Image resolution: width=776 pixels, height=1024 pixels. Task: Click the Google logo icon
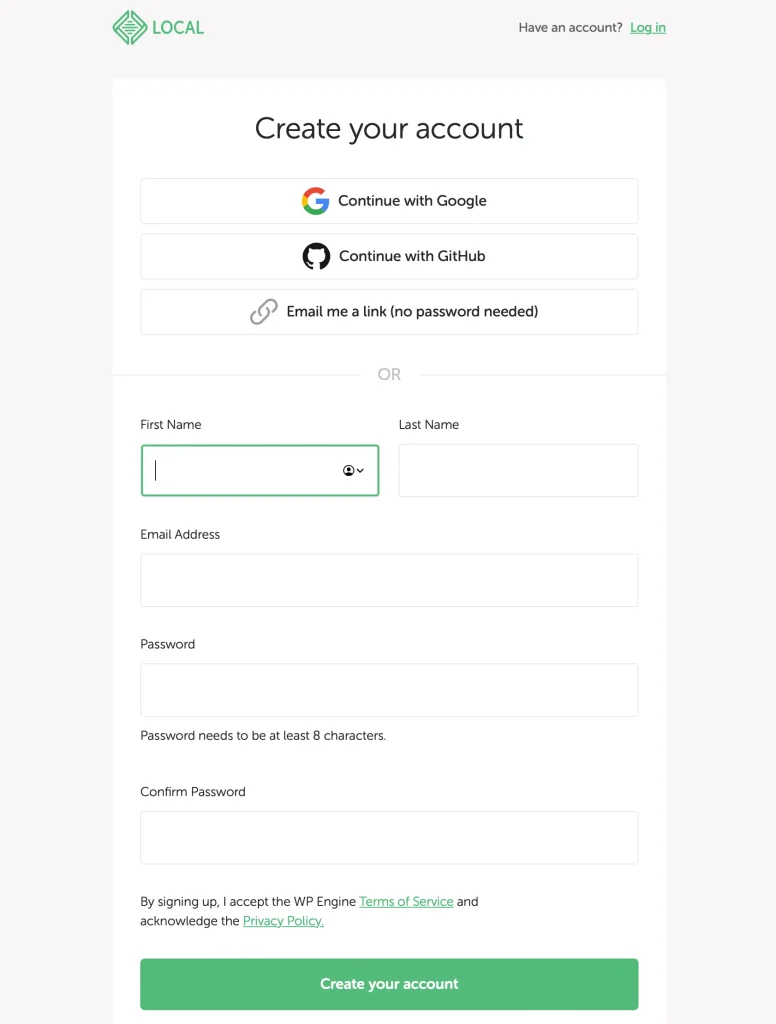pos(315,201)
